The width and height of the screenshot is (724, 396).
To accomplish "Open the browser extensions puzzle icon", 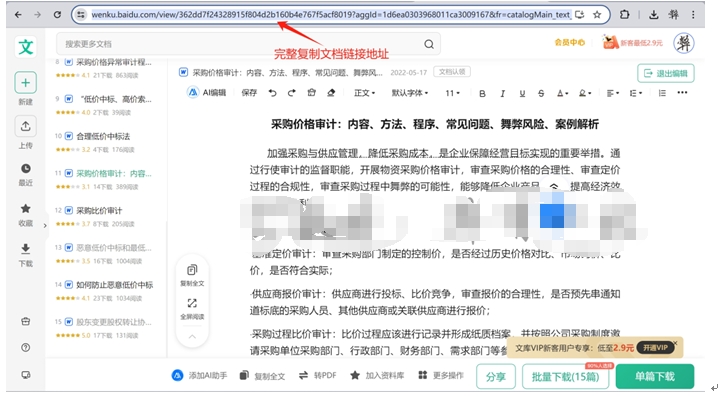I will pos(624,14).
